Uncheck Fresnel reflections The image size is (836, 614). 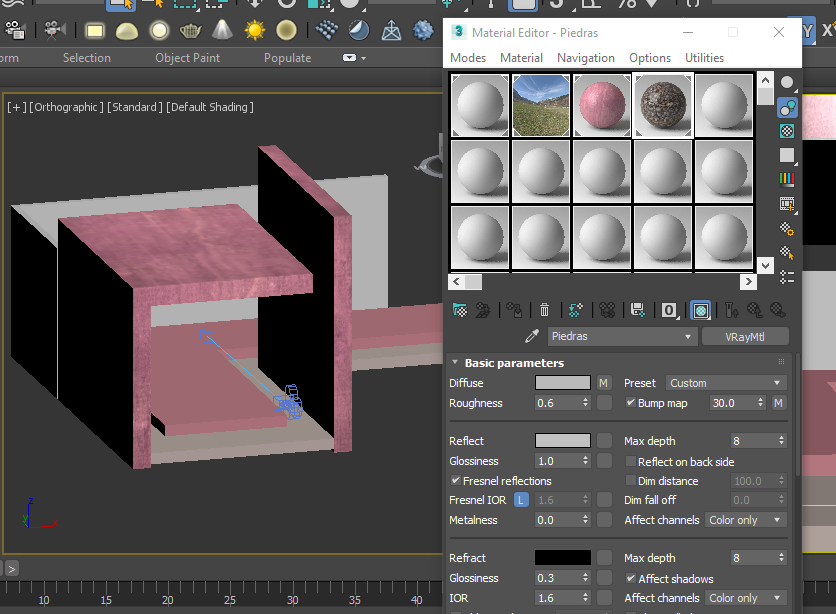coord(454,481)
